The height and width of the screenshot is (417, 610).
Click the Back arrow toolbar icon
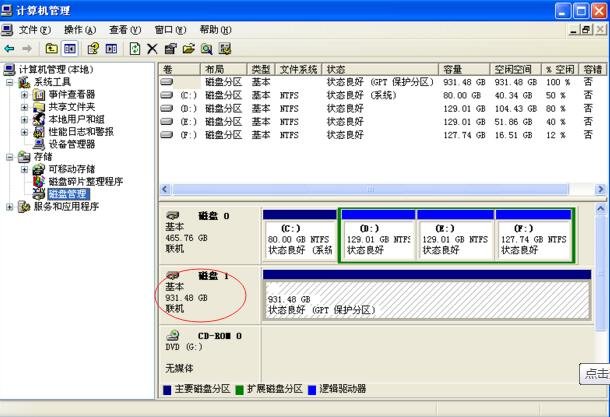9,49
